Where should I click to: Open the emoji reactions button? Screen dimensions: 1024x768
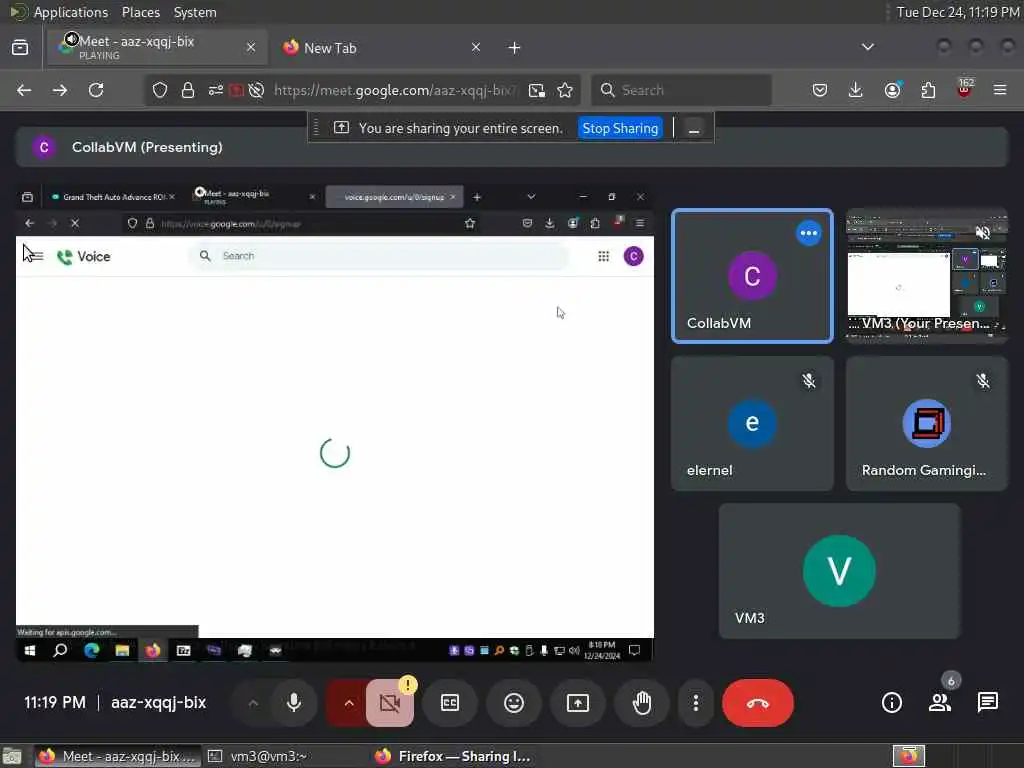point(514,703)
